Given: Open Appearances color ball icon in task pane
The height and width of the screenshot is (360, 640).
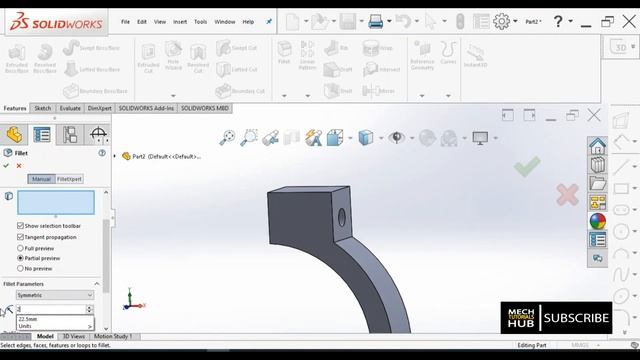Looking at the screenshot, I should (598, 221).
